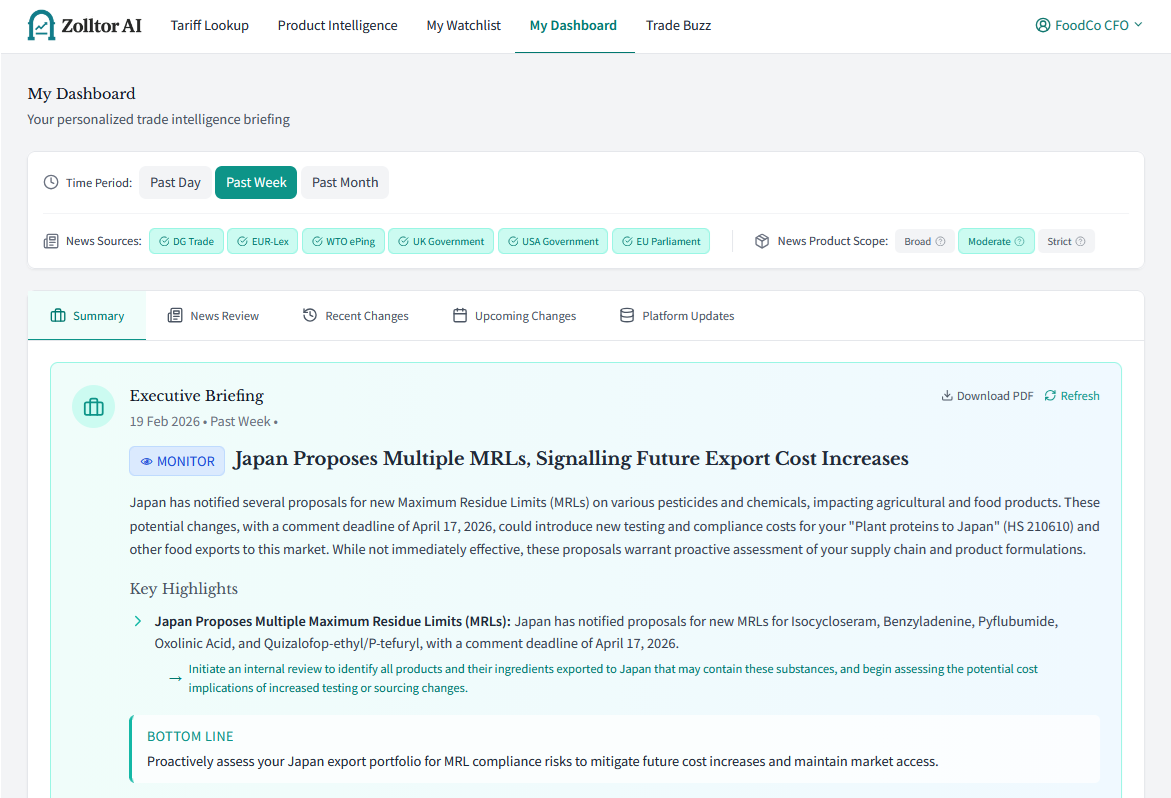1171x798 pixels.
Task: Select the Past Week time period
Action: pos(256,182)
